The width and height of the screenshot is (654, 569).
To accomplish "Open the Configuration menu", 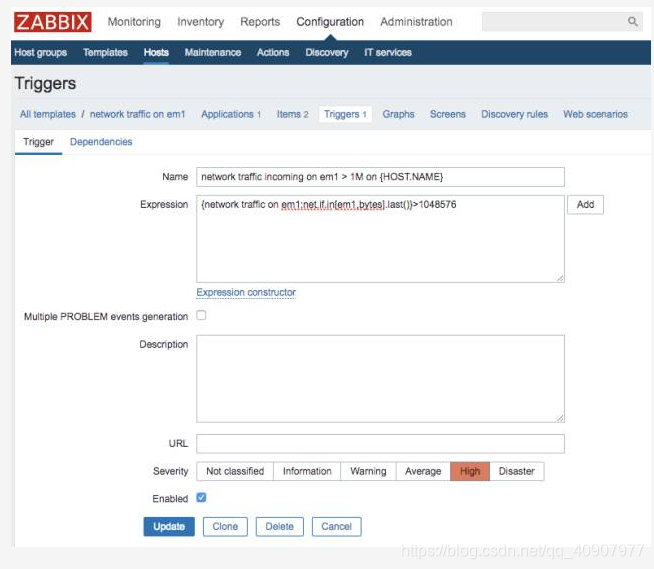I will pyautogui.click(x=330, y=22).
